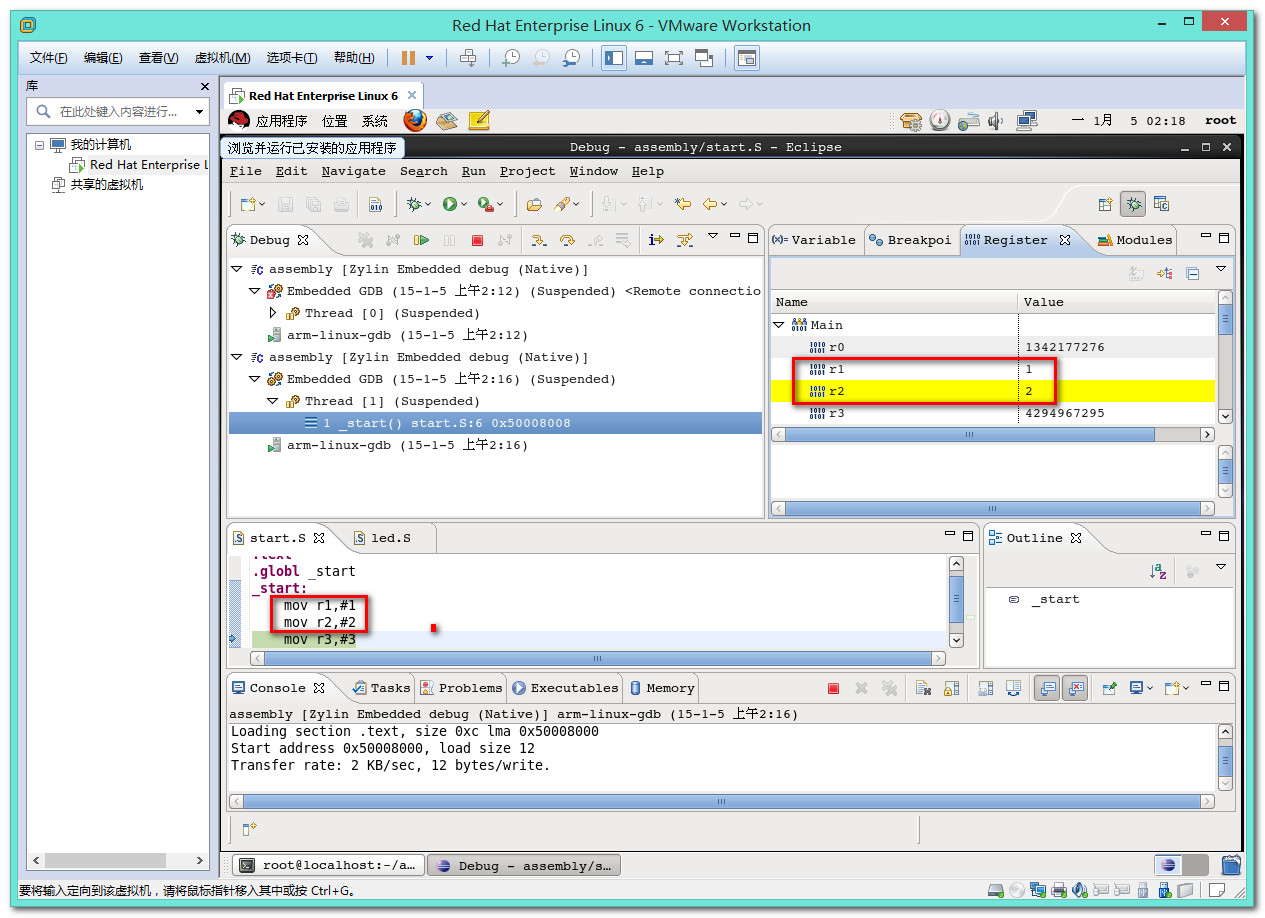Switch to the Breakpoi tab
Viewport: 1265px width, 918px height.
pyautogui.click(x=910, y=240)
